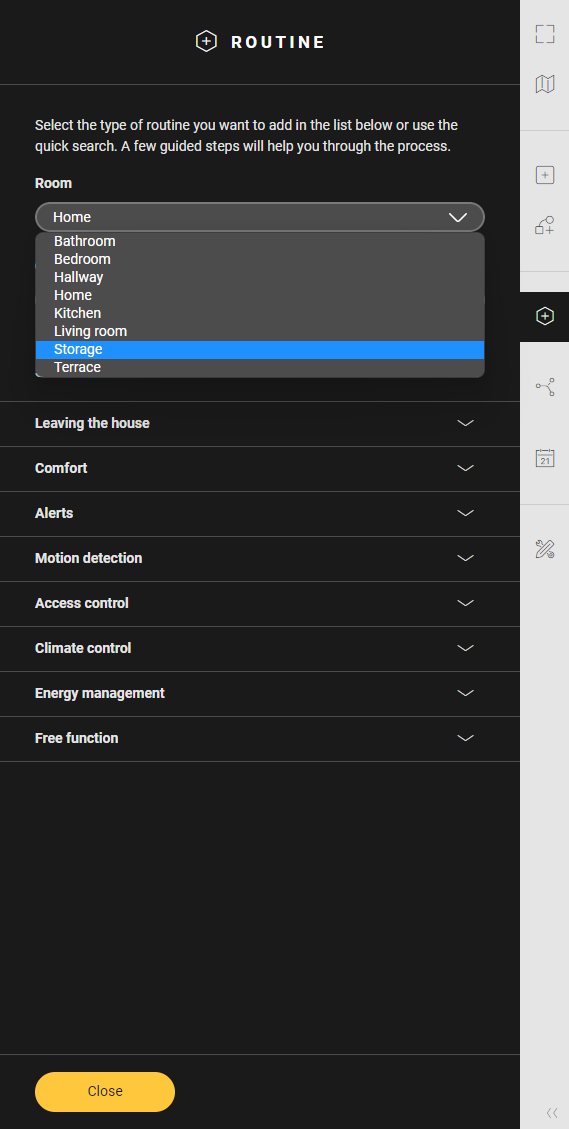Viewport: 569px width, 1129px height.
Task: Open the fullscreen frame icon in sidebar
Action: coord(545,34)
